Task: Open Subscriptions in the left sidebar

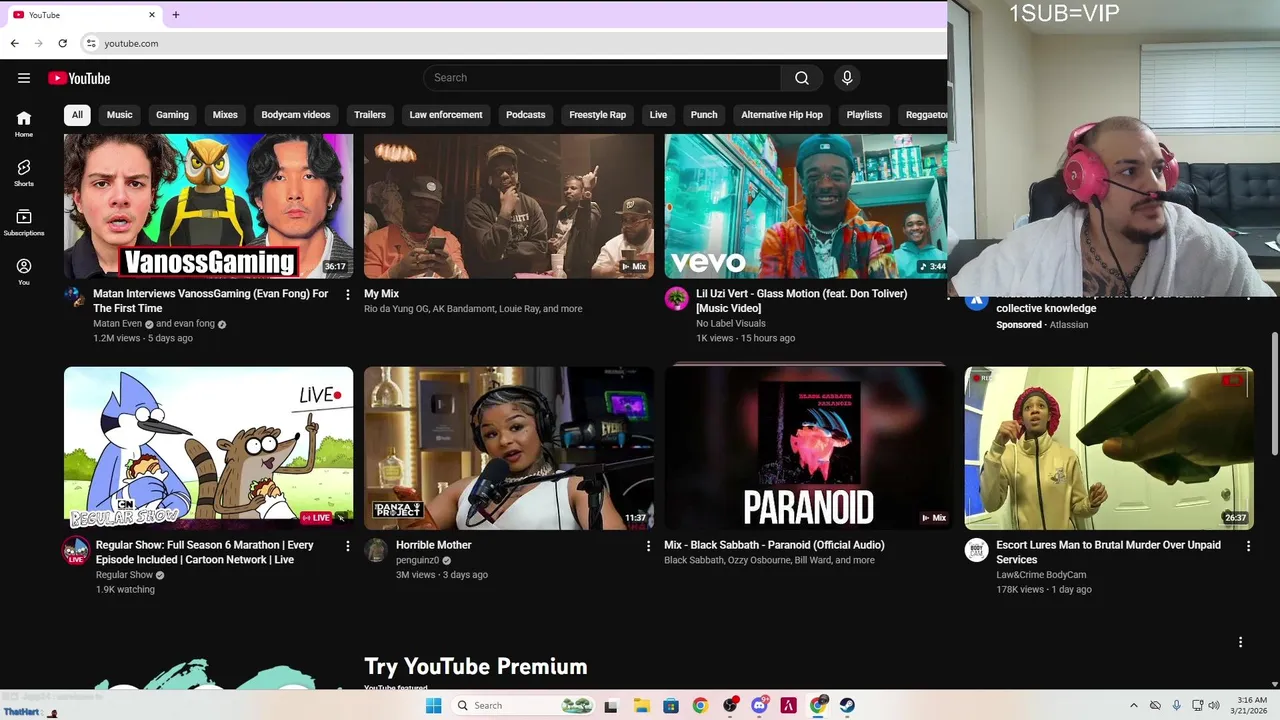Action: [x=24, y=223]
